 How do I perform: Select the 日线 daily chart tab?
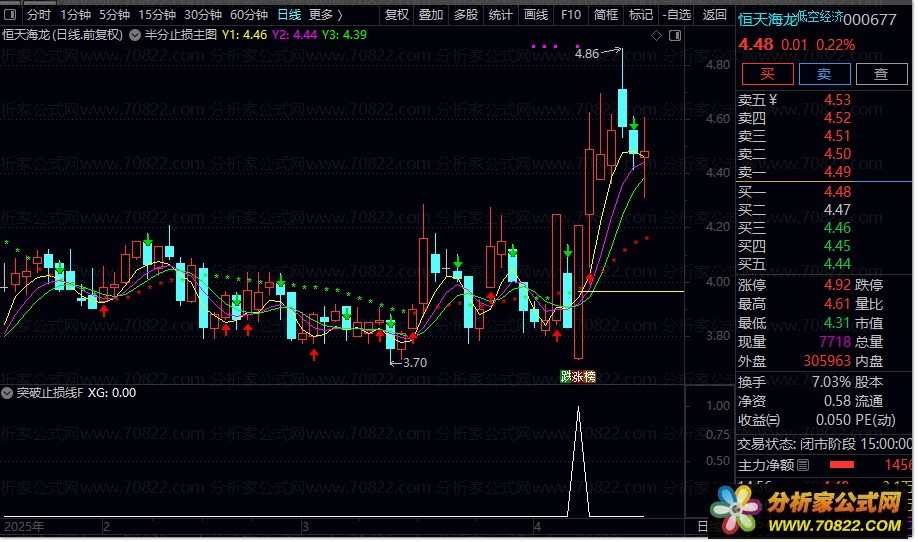(289, 15)
